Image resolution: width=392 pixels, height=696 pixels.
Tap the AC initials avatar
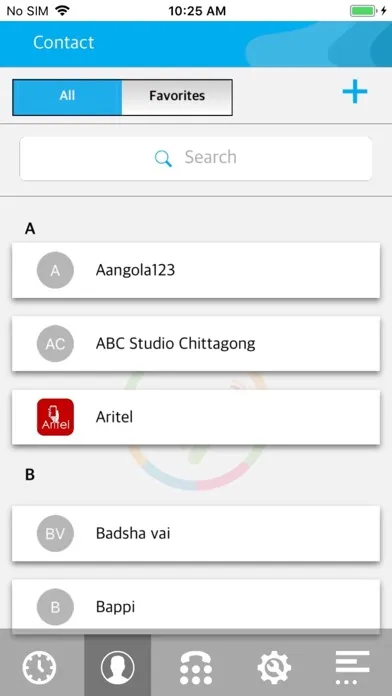[55, 344]
